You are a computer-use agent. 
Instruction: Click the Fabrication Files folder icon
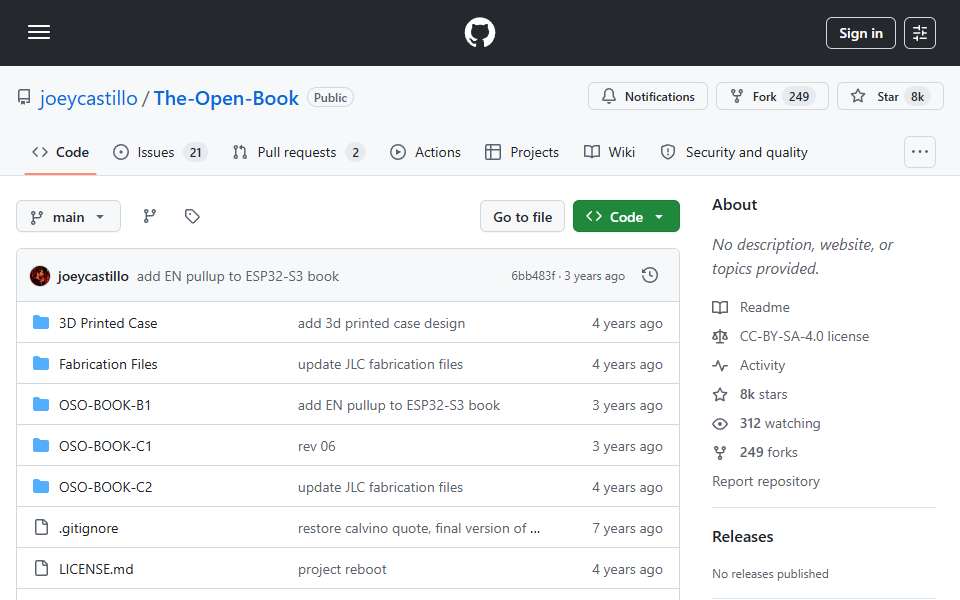[x=41, y=364]
